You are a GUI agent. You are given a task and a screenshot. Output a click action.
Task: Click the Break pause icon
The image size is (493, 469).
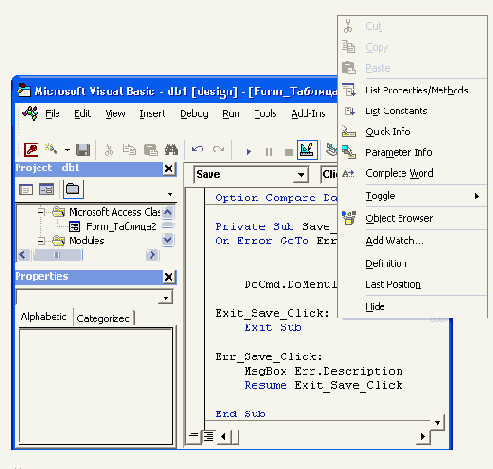(x=269, y=152)
